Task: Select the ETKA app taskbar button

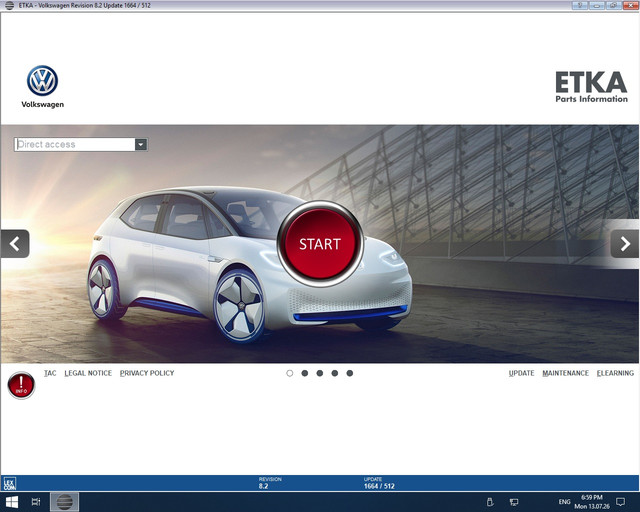Action: [64, 502]
